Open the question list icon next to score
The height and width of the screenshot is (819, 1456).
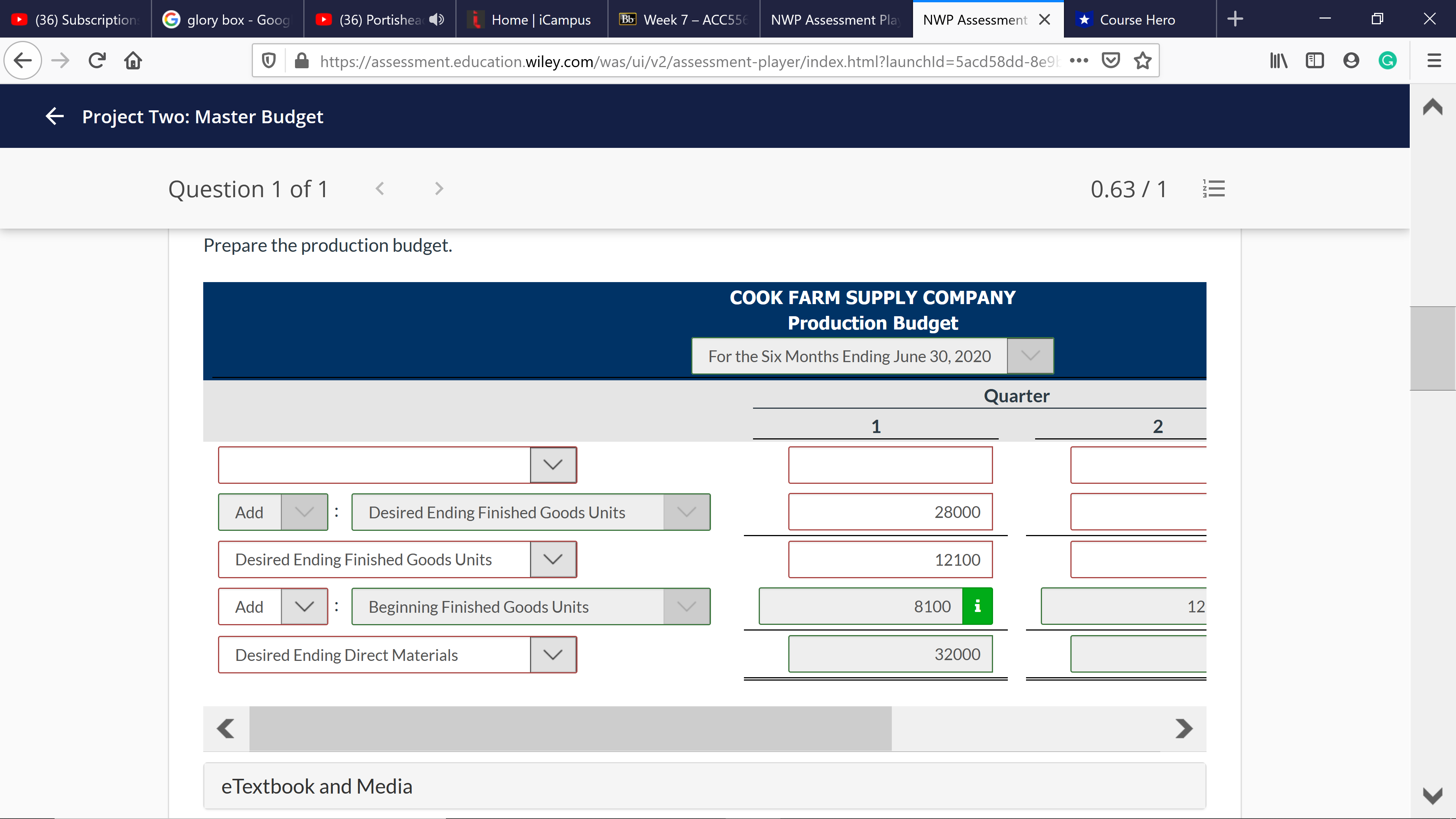(x=1213, y=189)
